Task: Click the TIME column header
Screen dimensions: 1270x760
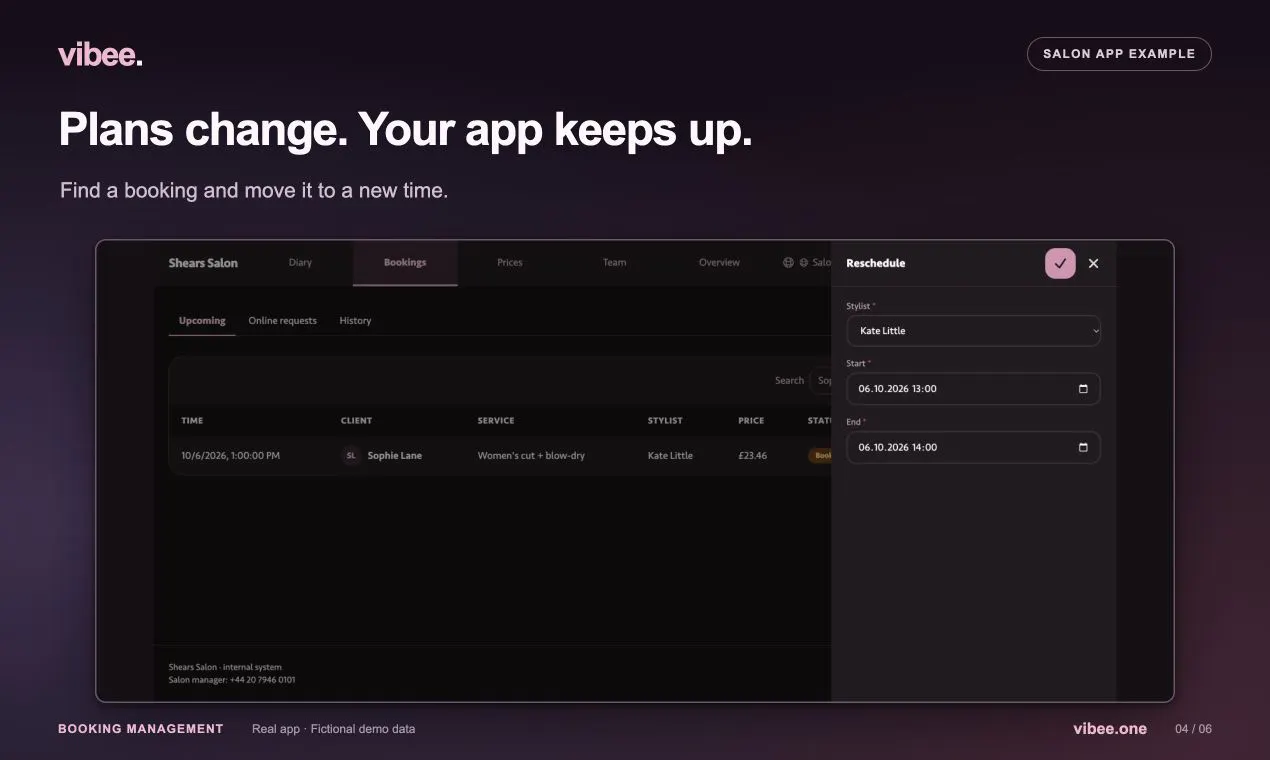Action: 192,421
